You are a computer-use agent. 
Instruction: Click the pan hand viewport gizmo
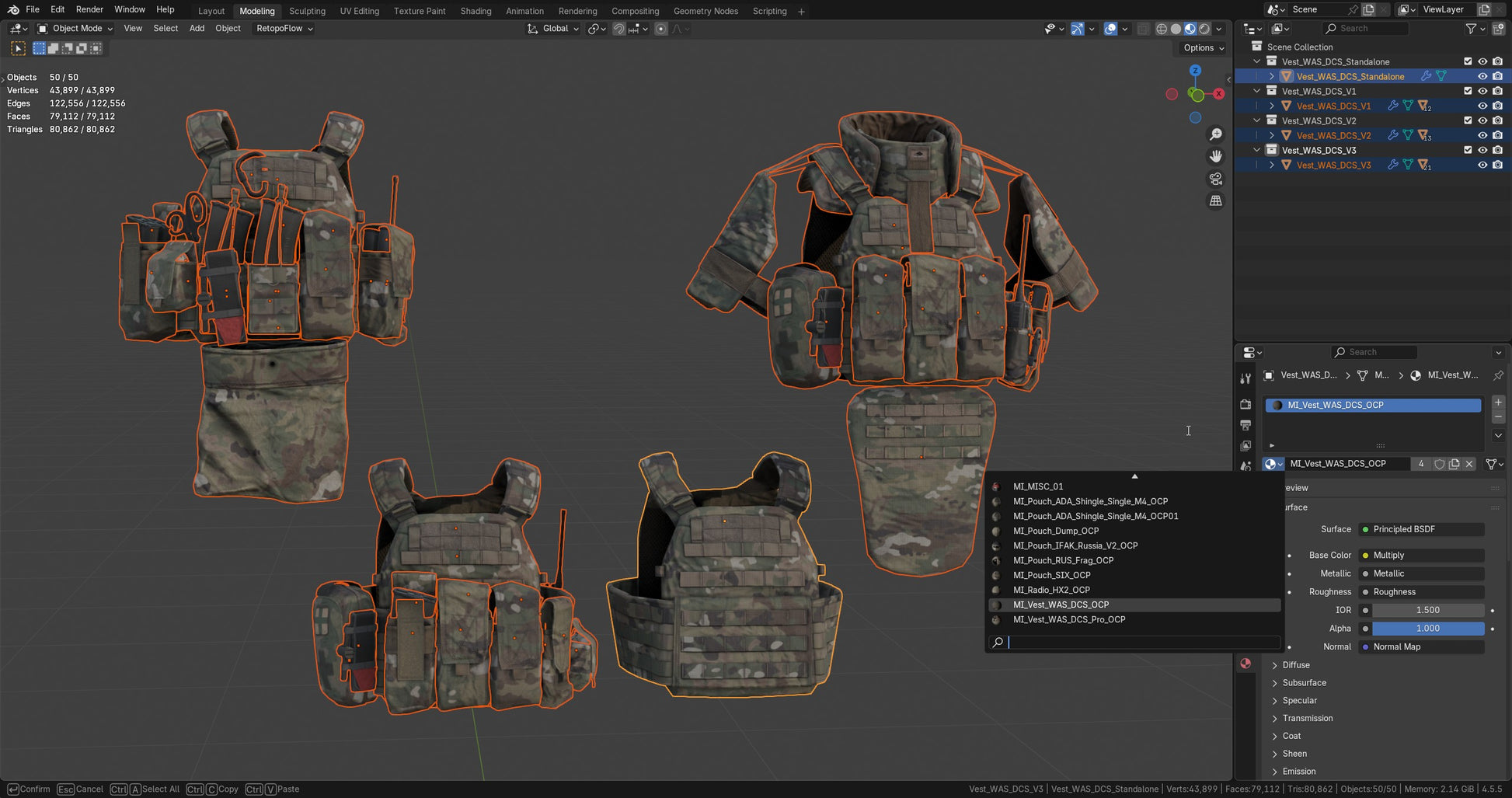(1215, 156)
